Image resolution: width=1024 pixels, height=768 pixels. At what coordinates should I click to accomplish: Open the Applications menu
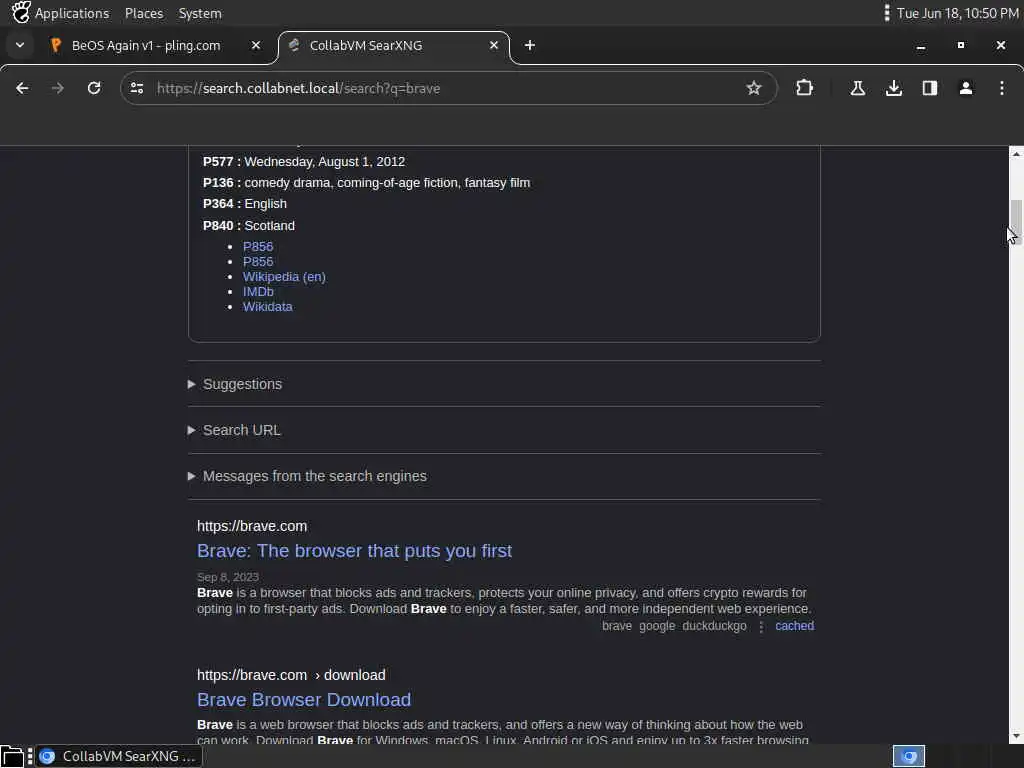tap(72, 13)
